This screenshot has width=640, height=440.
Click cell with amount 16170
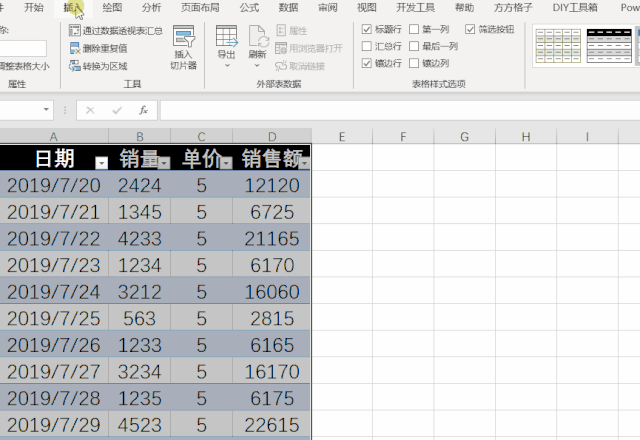272,371
